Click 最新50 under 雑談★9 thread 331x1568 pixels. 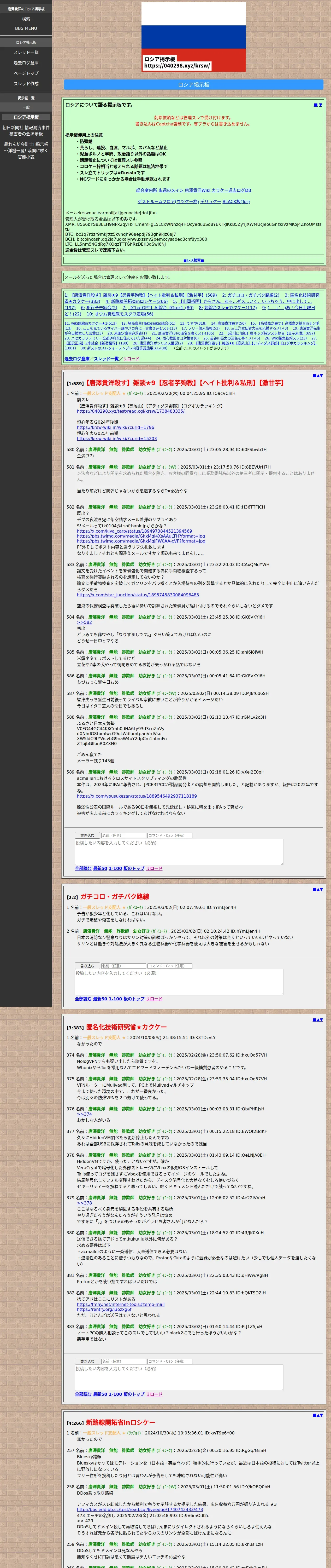pyautogui.click(x=100, y=869)
